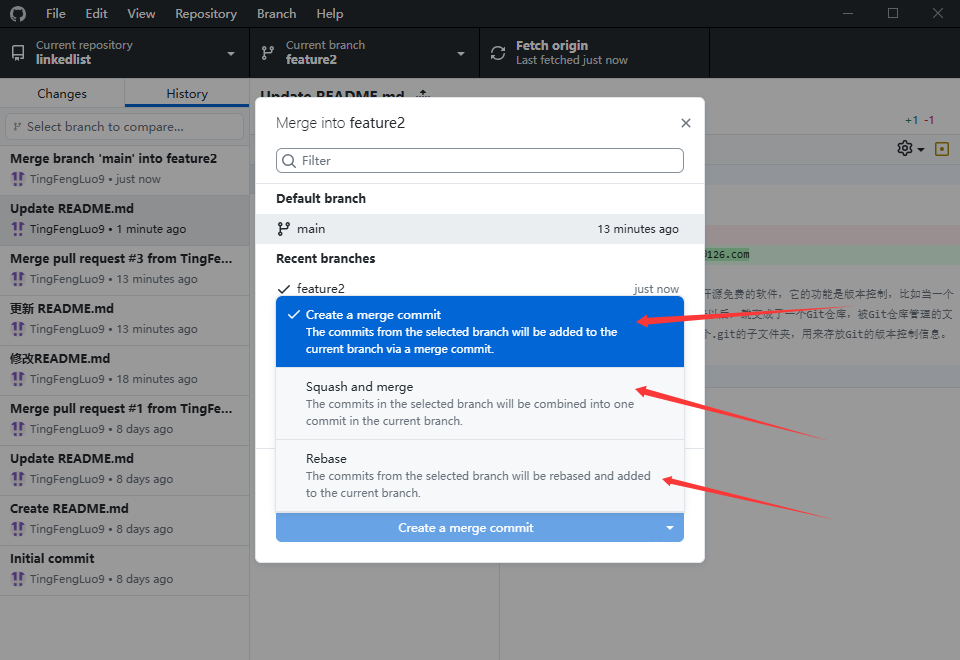960x660 pixels.
Task: Open the diff settings gear icon
Action: click(905, 148)
